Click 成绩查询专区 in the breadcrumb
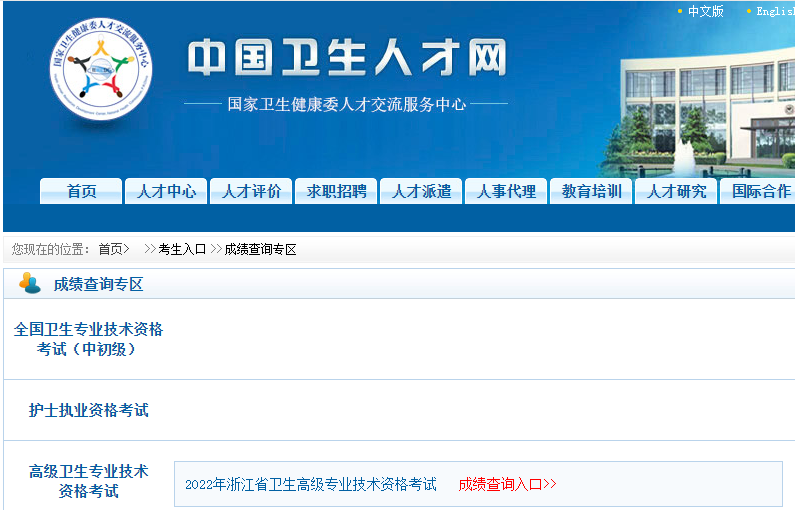Viewport: 795px width, 510px height. (260, 249)
